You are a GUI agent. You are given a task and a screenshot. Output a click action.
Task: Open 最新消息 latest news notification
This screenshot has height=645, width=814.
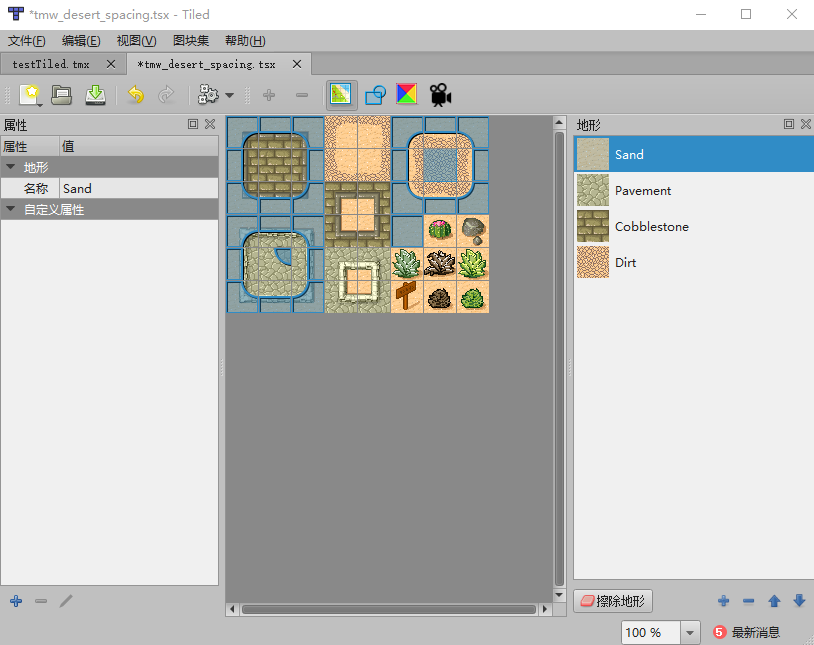point(755,632)
